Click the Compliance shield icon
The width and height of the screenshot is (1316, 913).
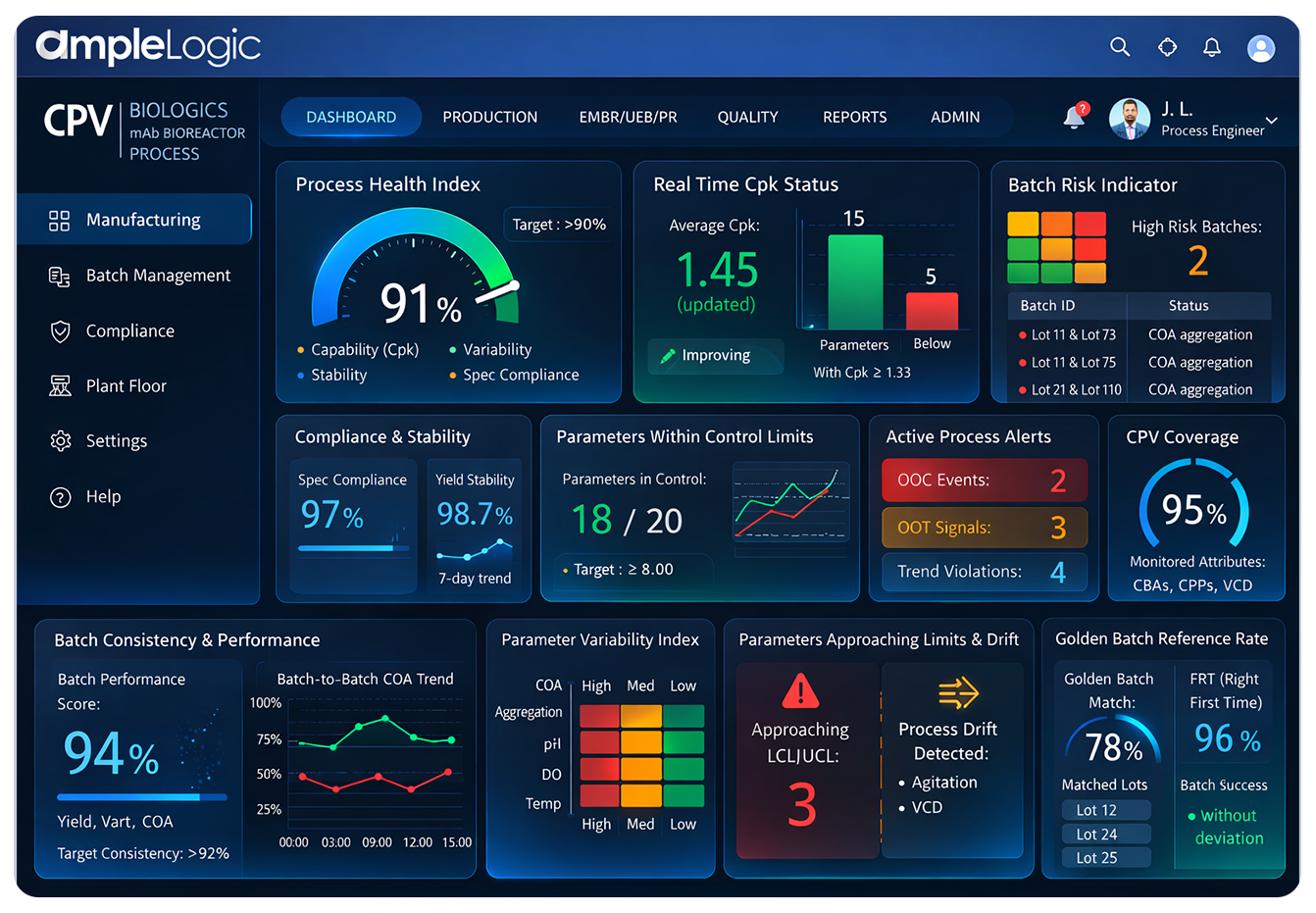61,330
